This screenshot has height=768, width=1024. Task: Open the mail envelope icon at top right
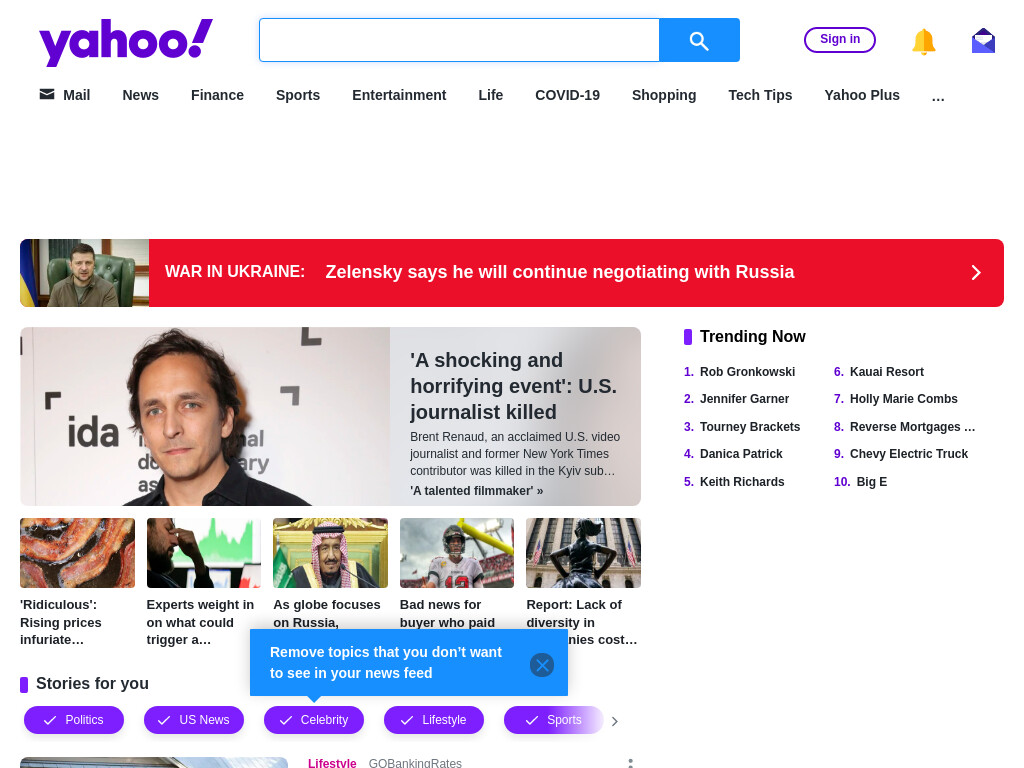983,41
